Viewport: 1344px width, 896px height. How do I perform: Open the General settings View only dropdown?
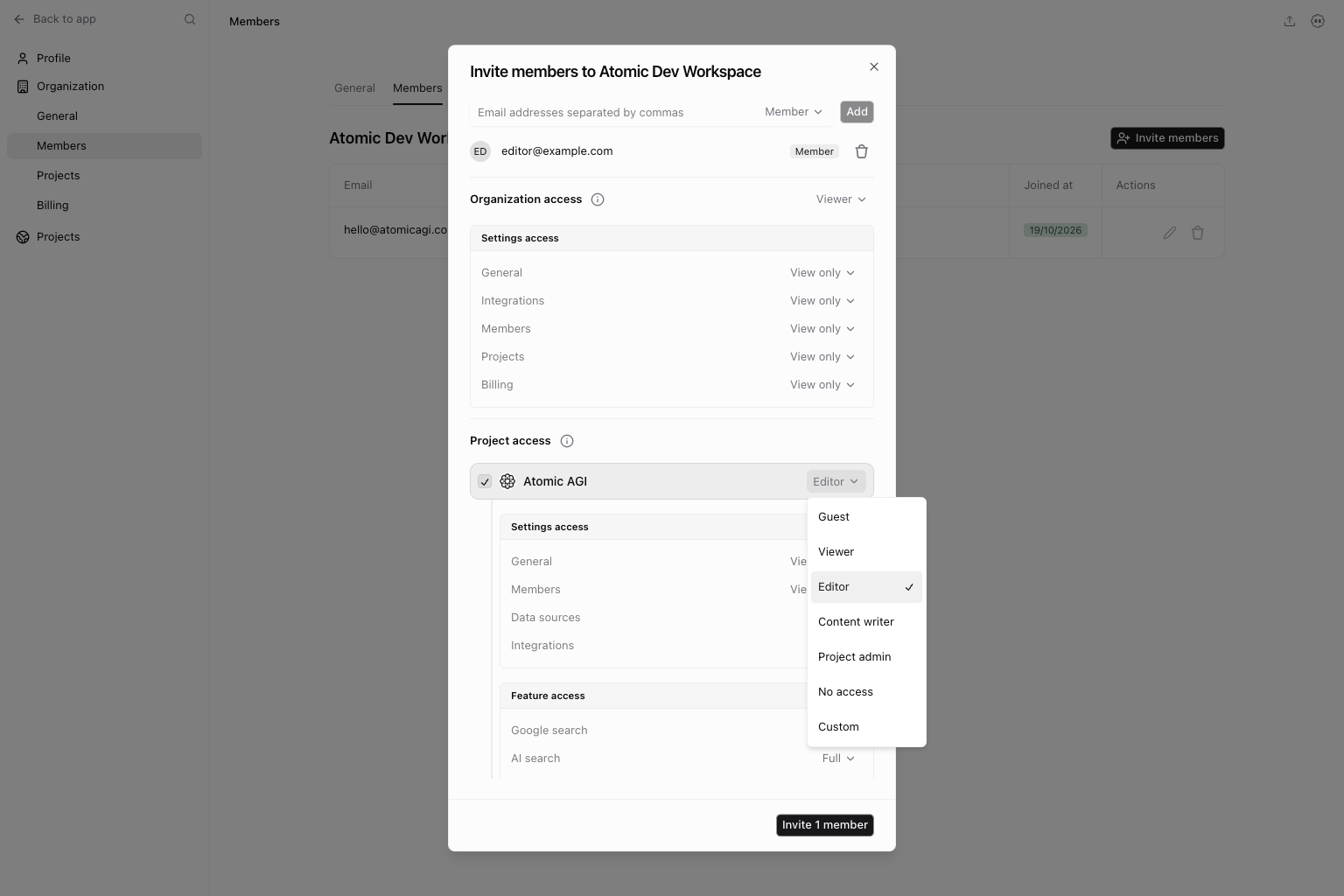(x=822, y=273)
